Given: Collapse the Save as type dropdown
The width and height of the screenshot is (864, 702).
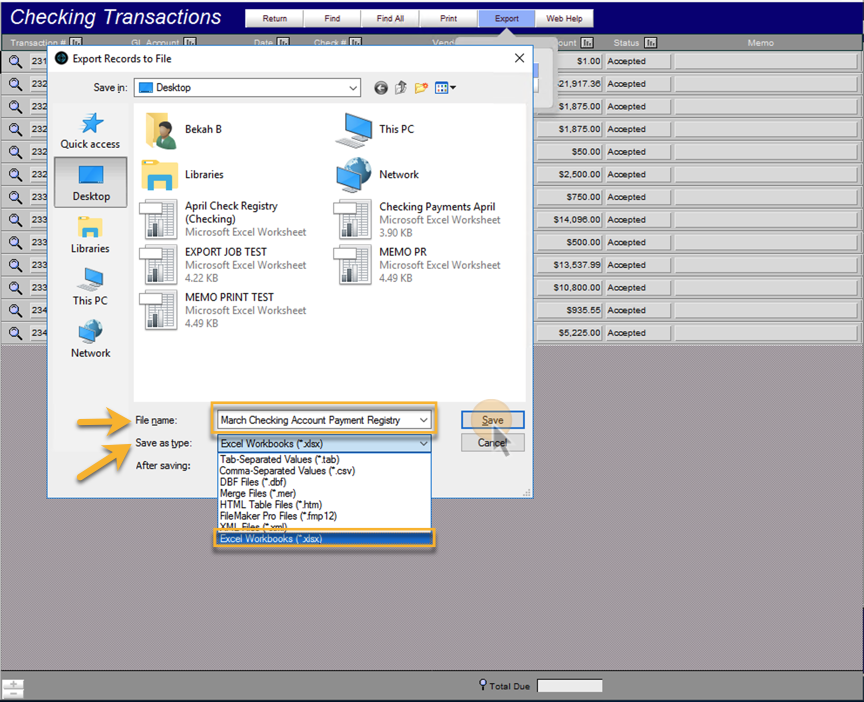Looking at the screenshot, I should tap(423, 444).
